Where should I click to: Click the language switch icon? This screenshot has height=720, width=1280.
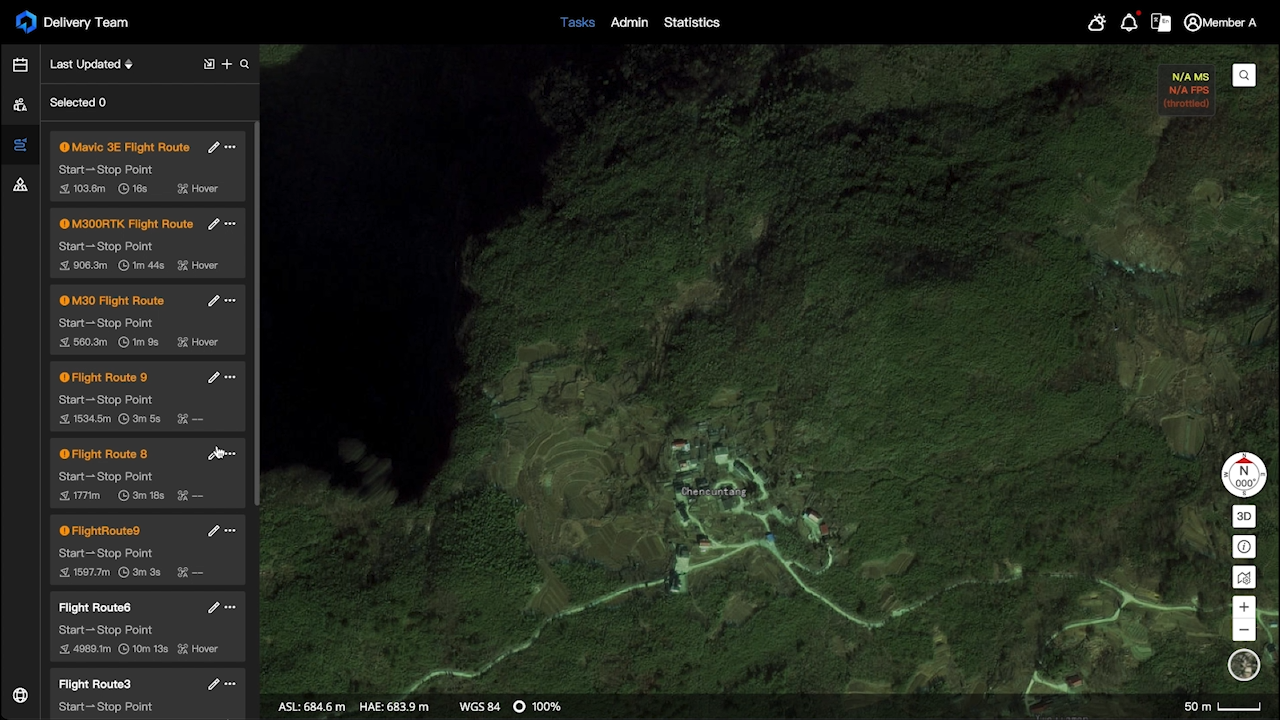[x=1161, y=22]
